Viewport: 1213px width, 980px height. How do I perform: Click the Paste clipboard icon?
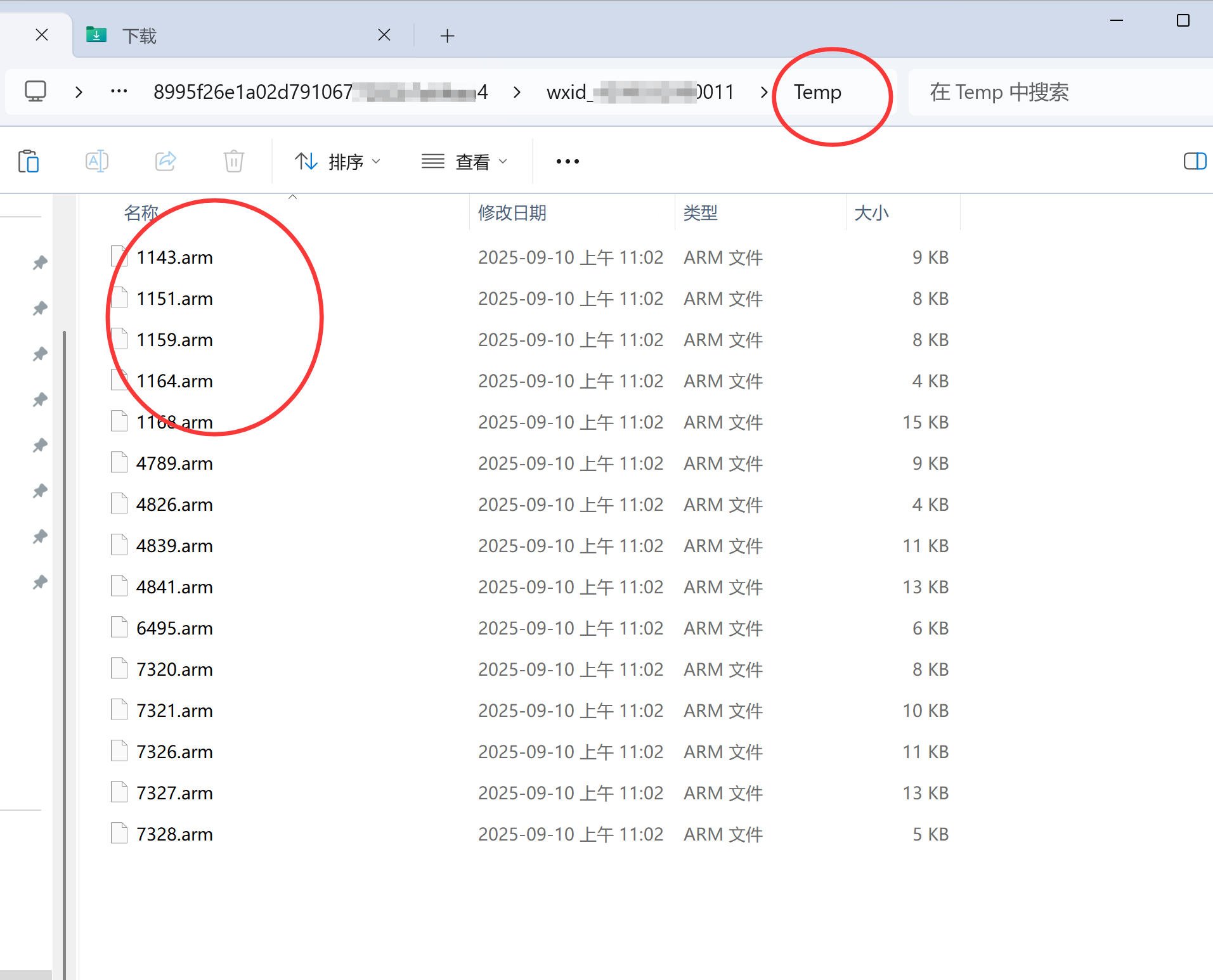(x=29, y=162)
